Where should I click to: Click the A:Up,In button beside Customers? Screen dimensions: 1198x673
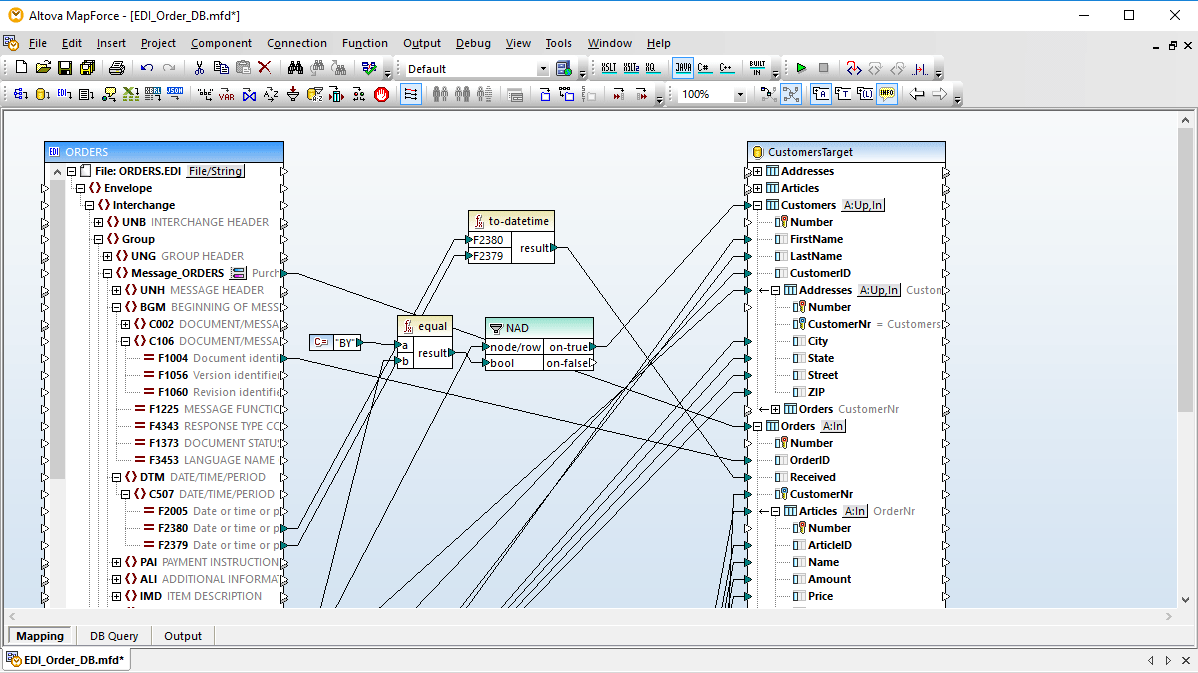[x=863, y=205]
